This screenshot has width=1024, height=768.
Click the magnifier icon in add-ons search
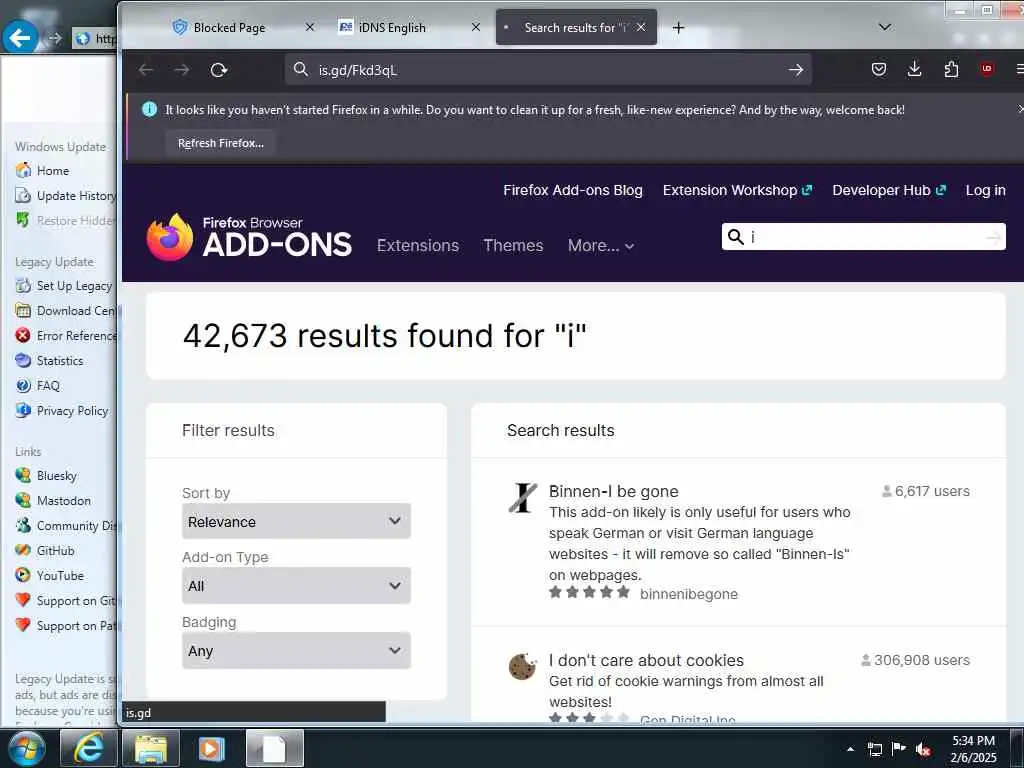tap(735, 236)
